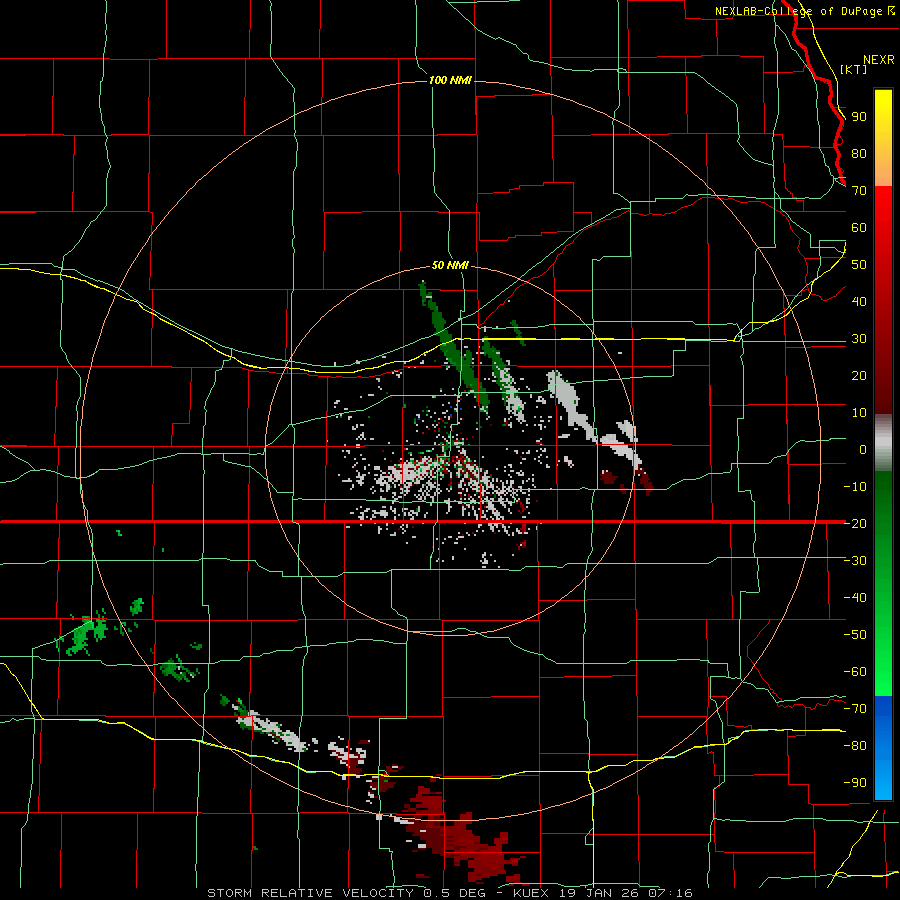Click the 0.5 DEG elevation text
The width and height of the screenshot is (900, 900).
455,893
